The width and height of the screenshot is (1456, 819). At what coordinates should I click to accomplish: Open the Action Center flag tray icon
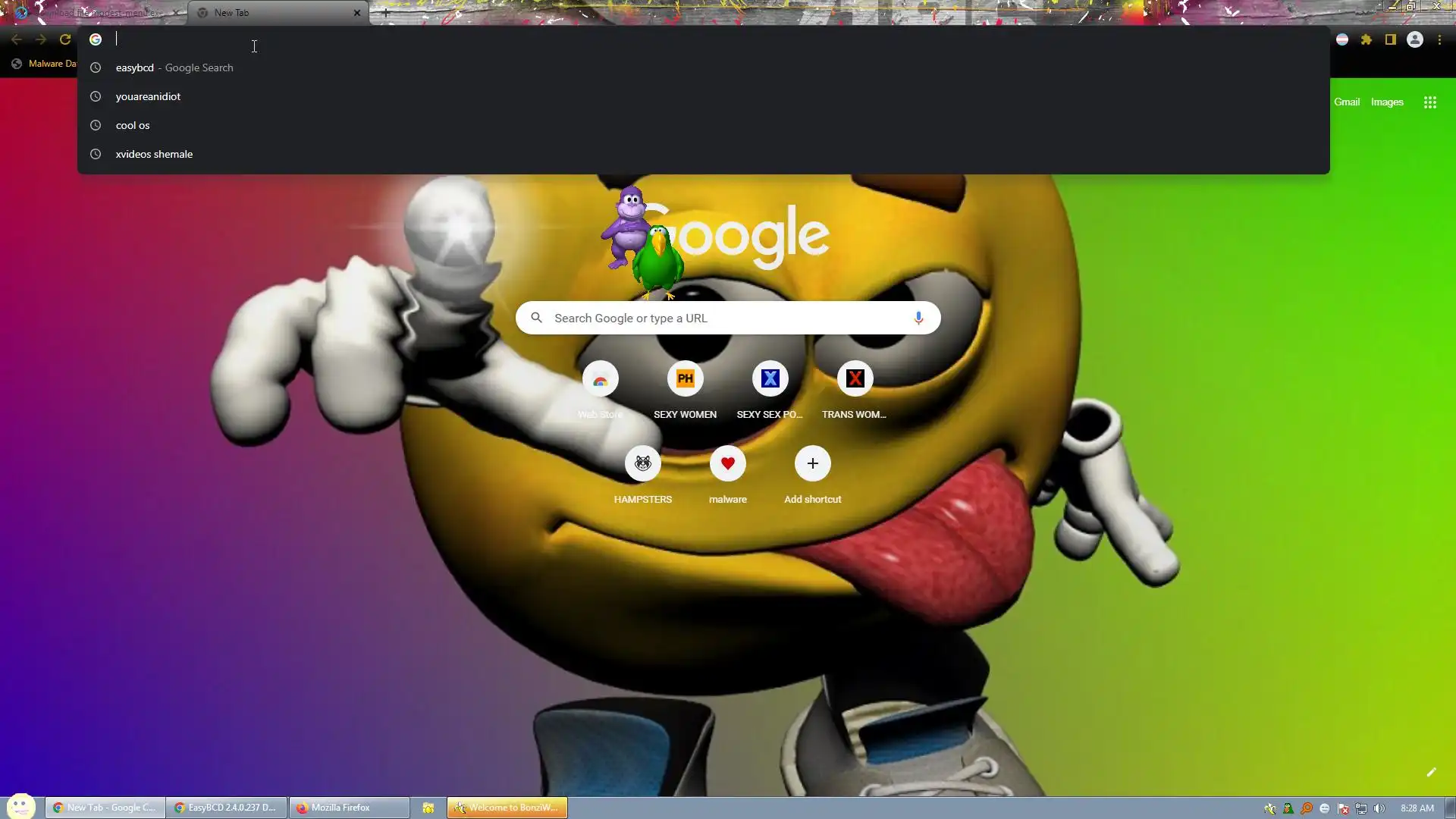(x=1343, y=808)
